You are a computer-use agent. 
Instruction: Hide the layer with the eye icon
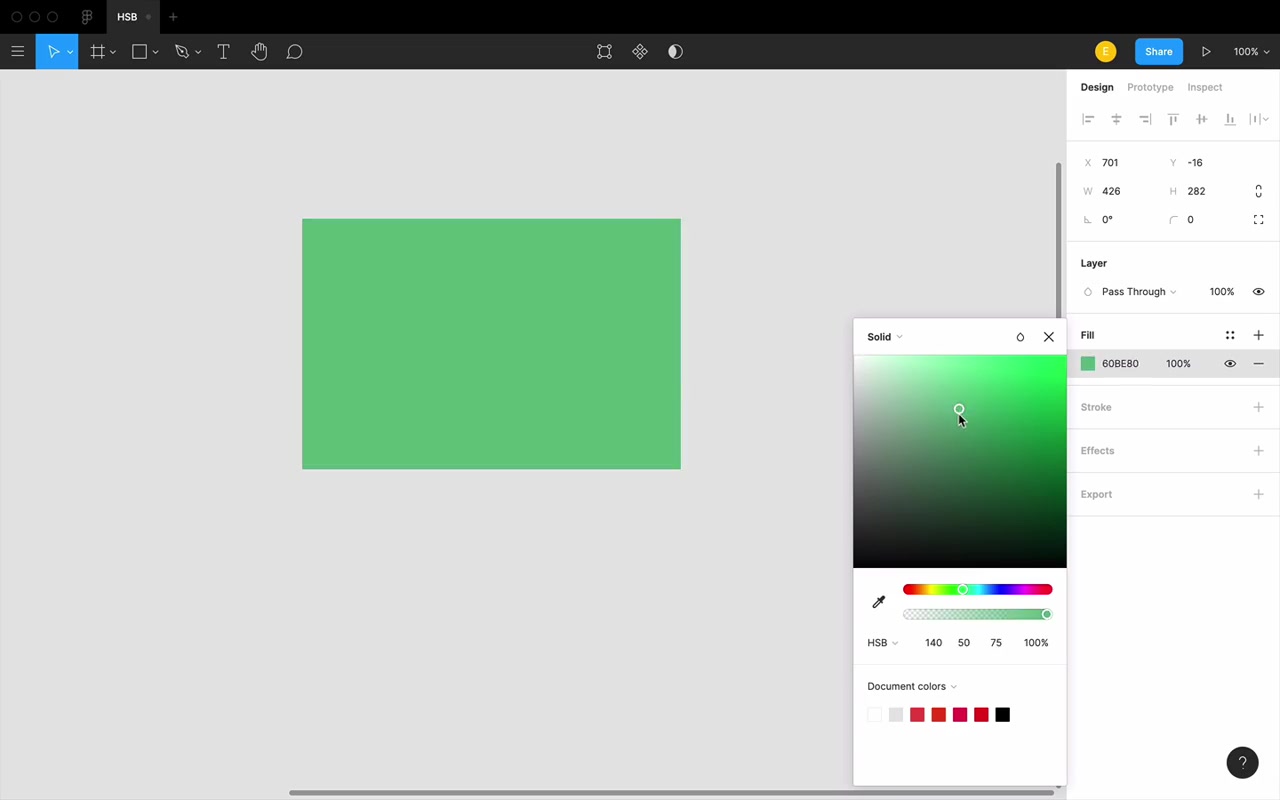1258,292
